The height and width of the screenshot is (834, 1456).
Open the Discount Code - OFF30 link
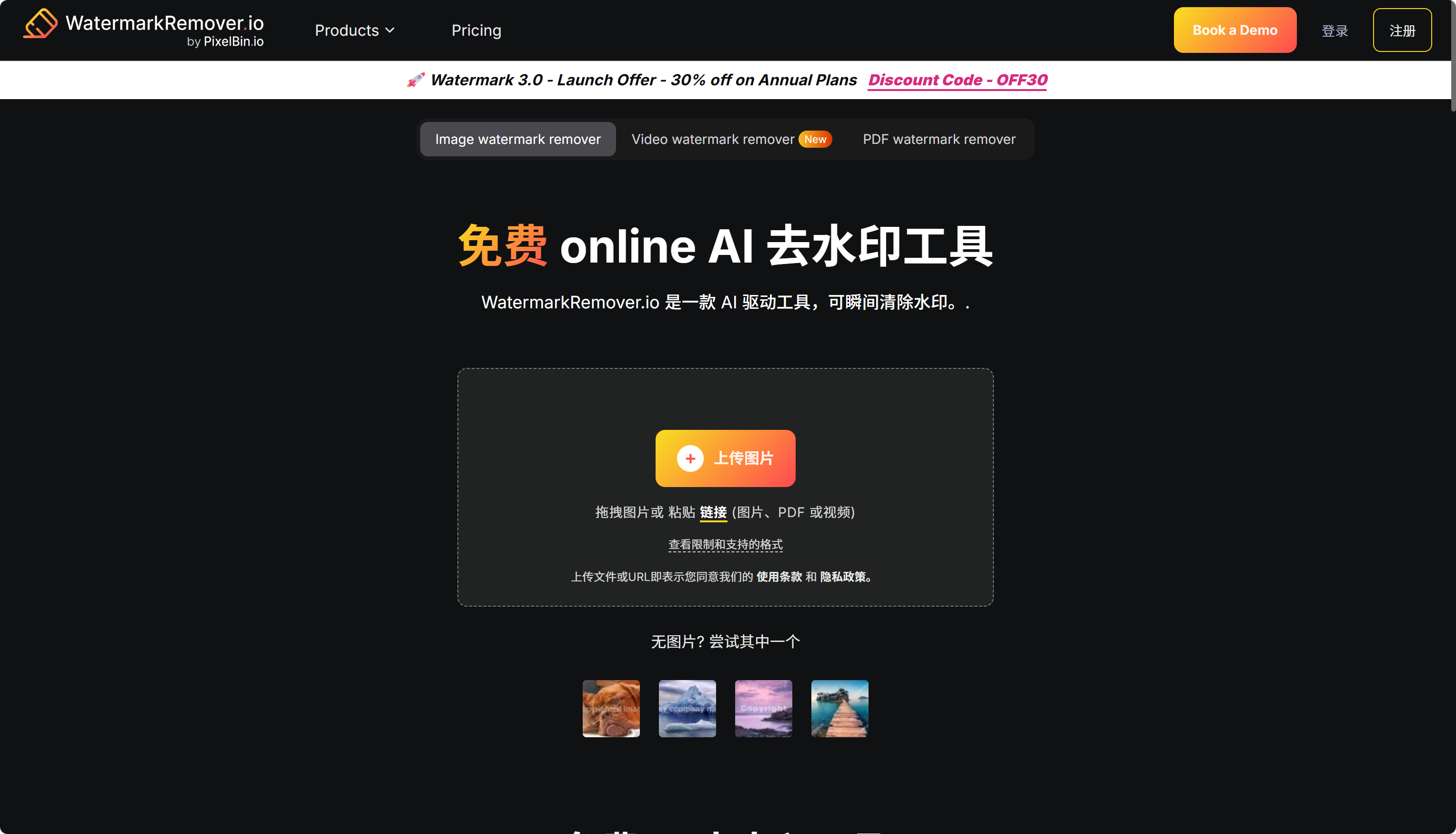(x=957, y=80)
